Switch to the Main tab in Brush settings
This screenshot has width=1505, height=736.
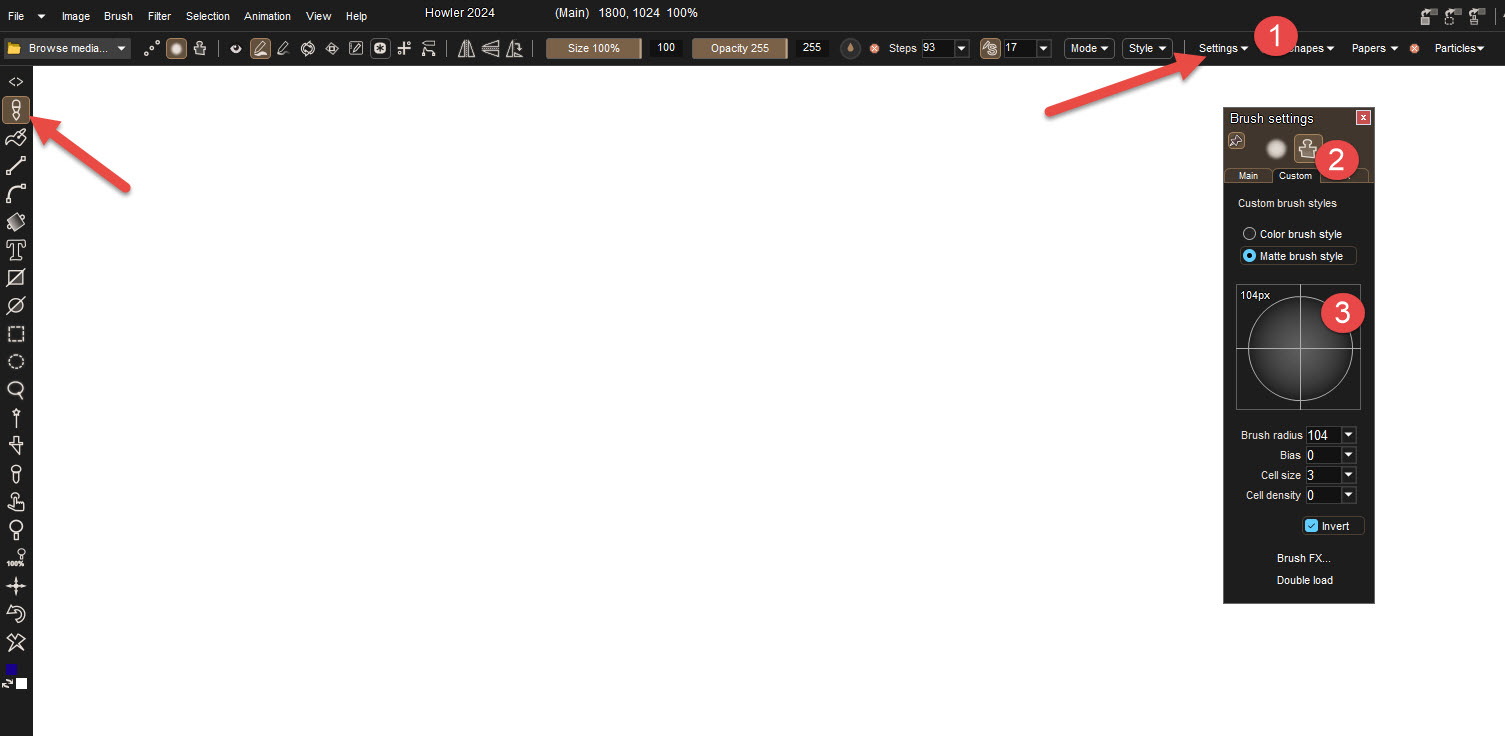[x=1248, y=176]
